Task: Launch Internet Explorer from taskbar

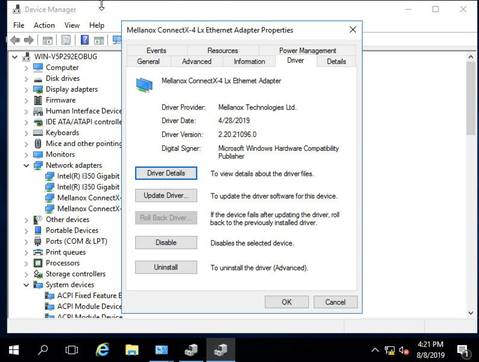Action: [x=102, y=350]
